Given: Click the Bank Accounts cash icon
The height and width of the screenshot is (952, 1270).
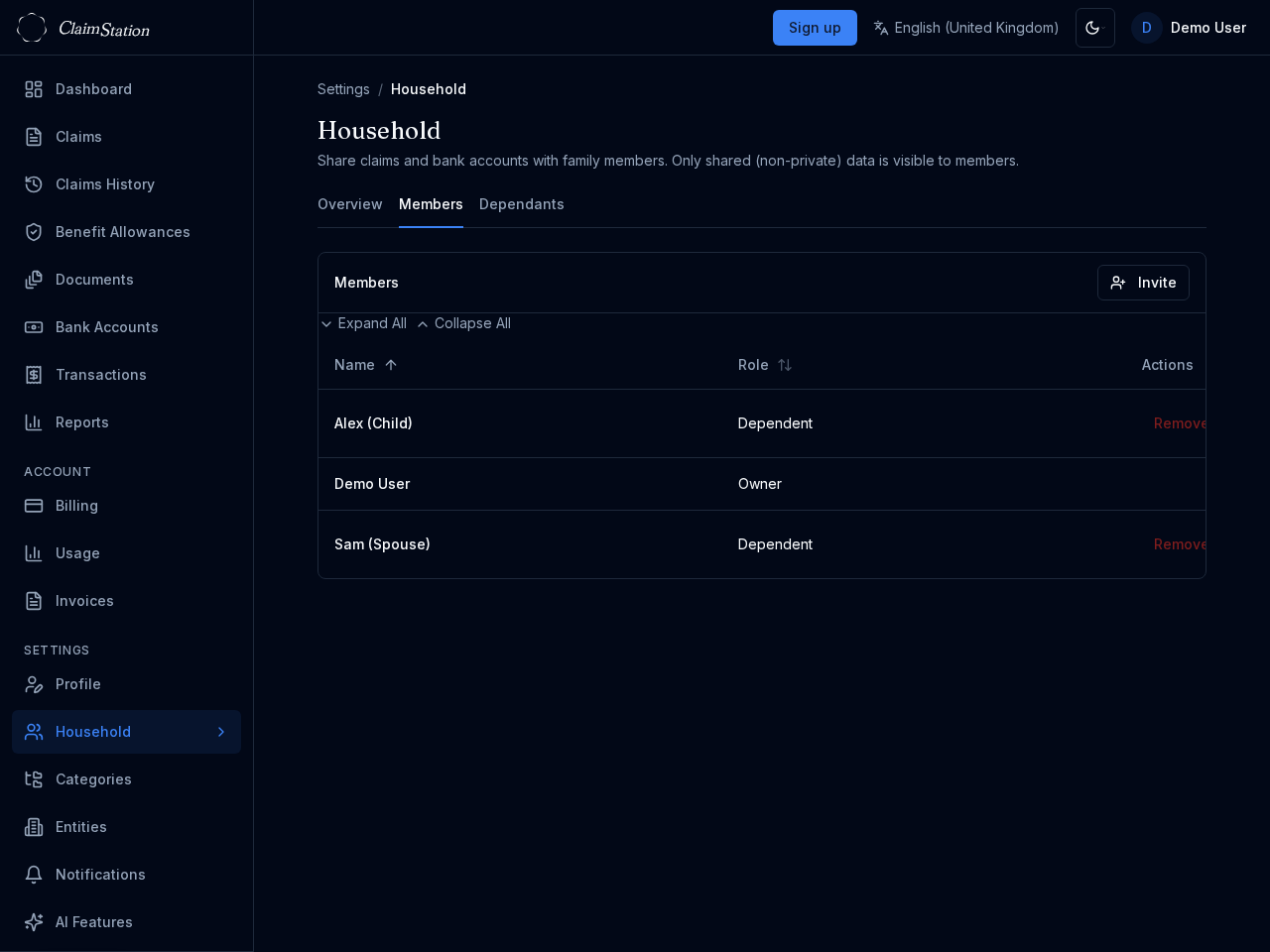Looking at the screenshot, I should point(34,327).
